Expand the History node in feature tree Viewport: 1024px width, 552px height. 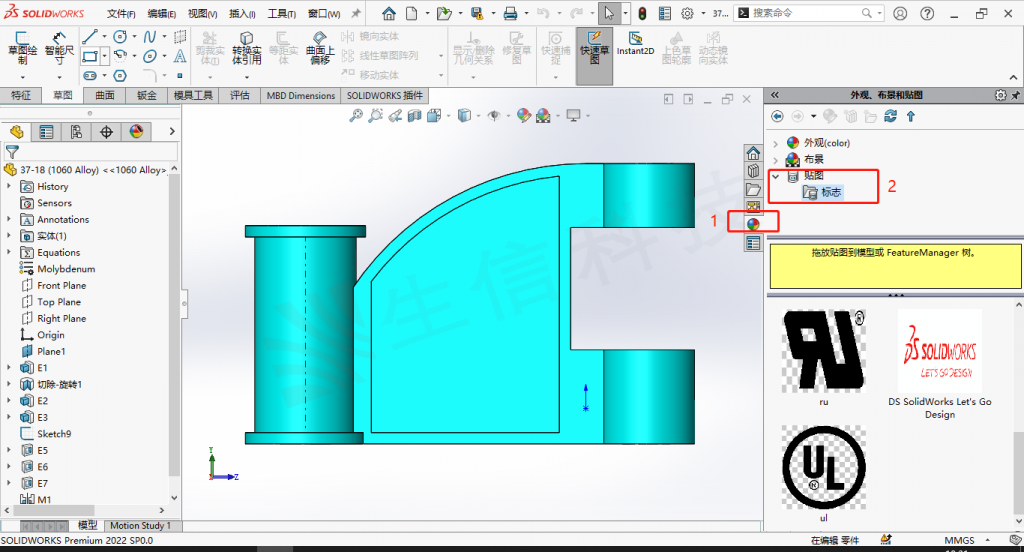[9, 187]
